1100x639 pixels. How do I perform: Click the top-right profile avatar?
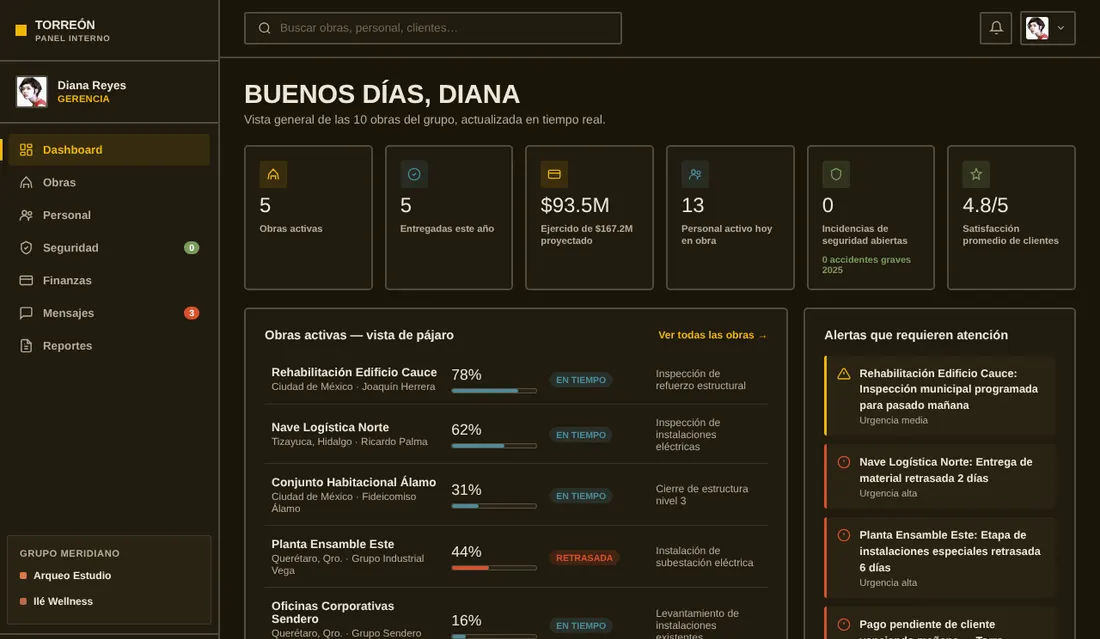pos(1037,28)
